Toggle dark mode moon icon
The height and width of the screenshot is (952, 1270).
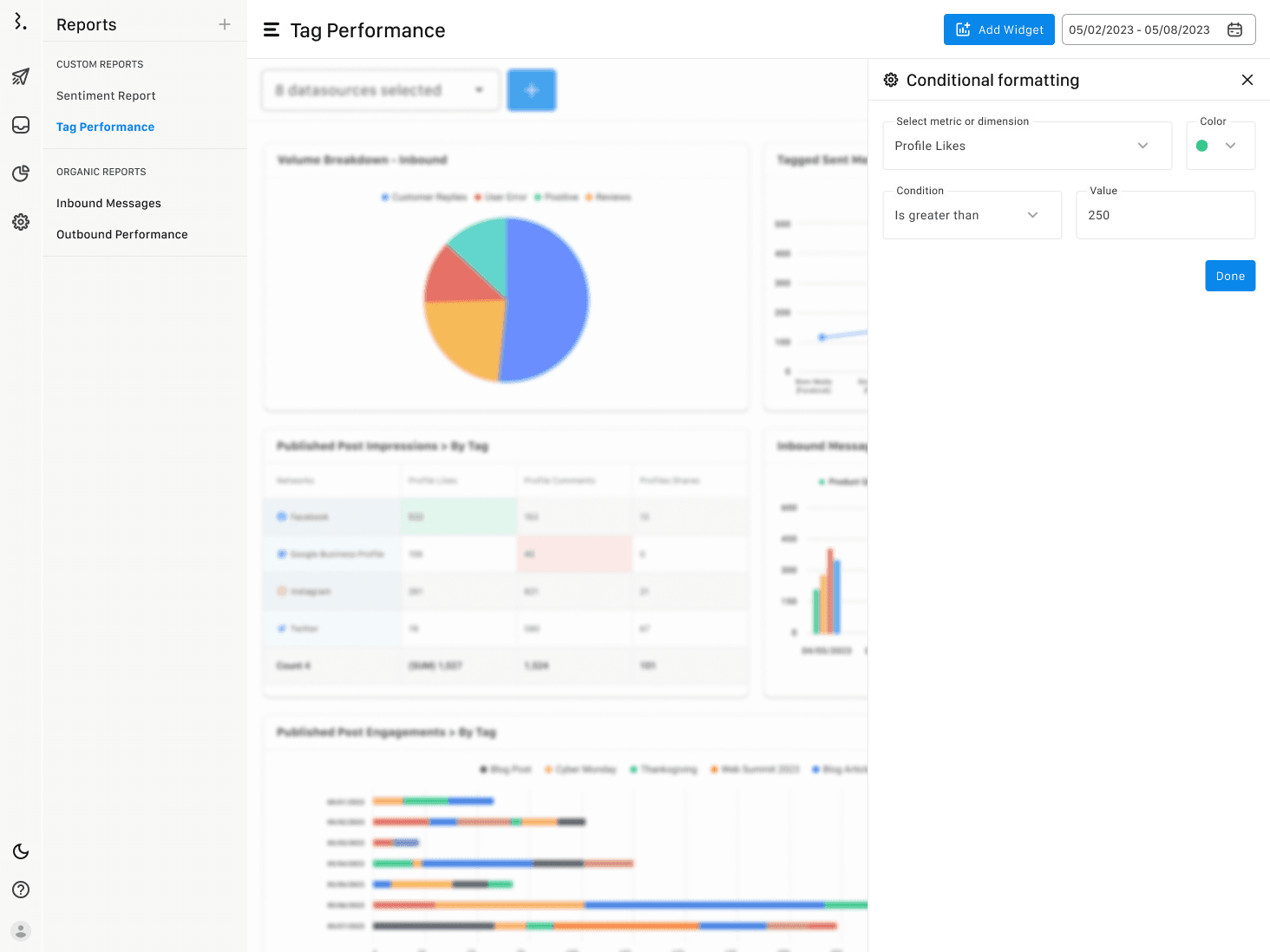pos(21,851)
